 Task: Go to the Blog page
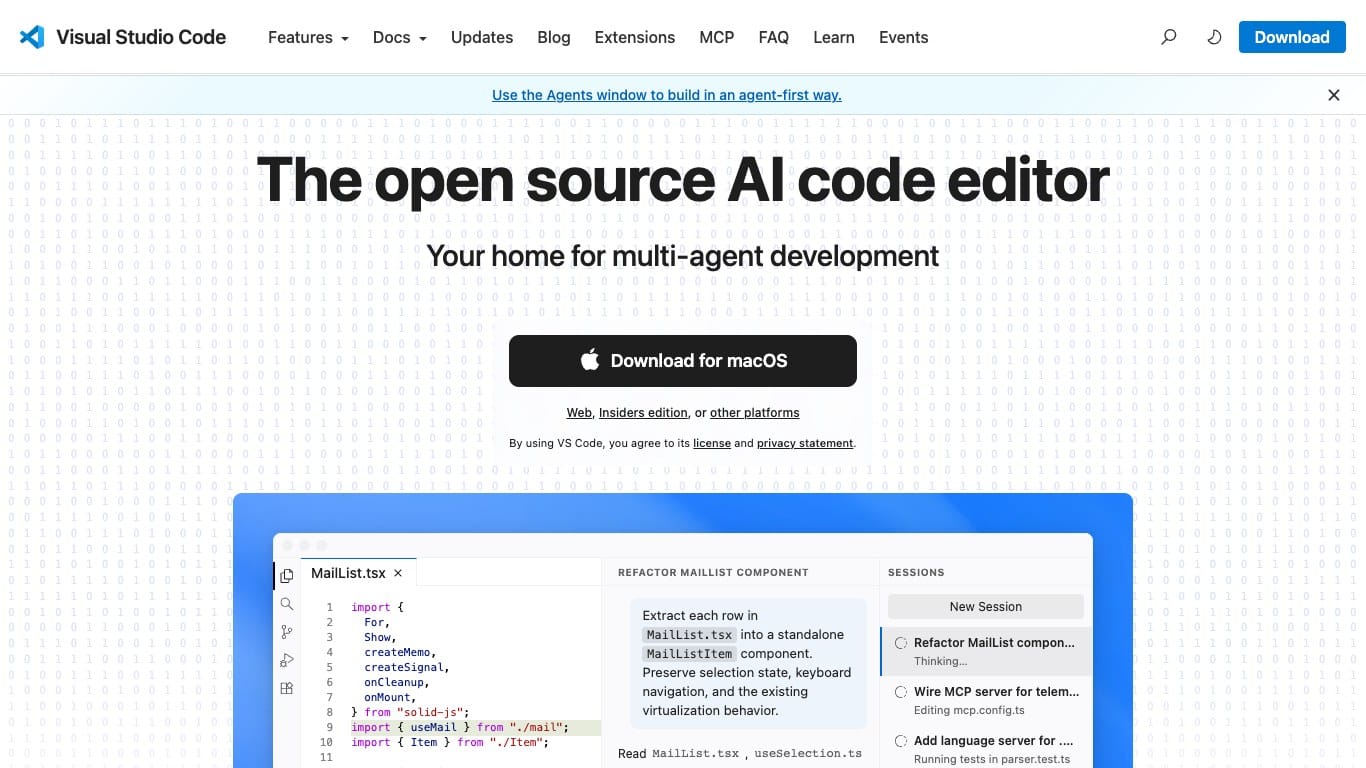point(554,37)
